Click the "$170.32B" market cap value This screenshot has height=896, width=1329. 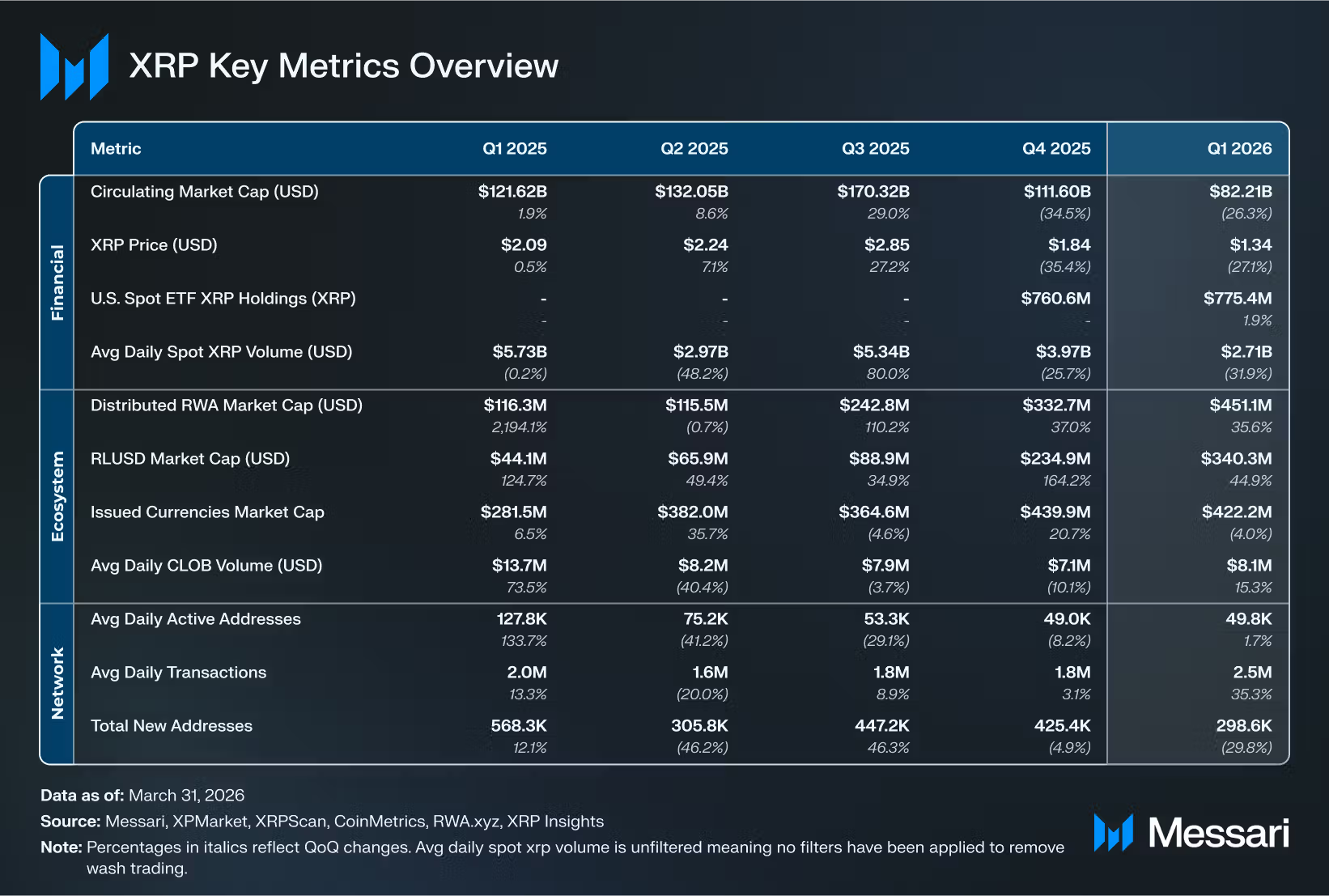point(873,192)
